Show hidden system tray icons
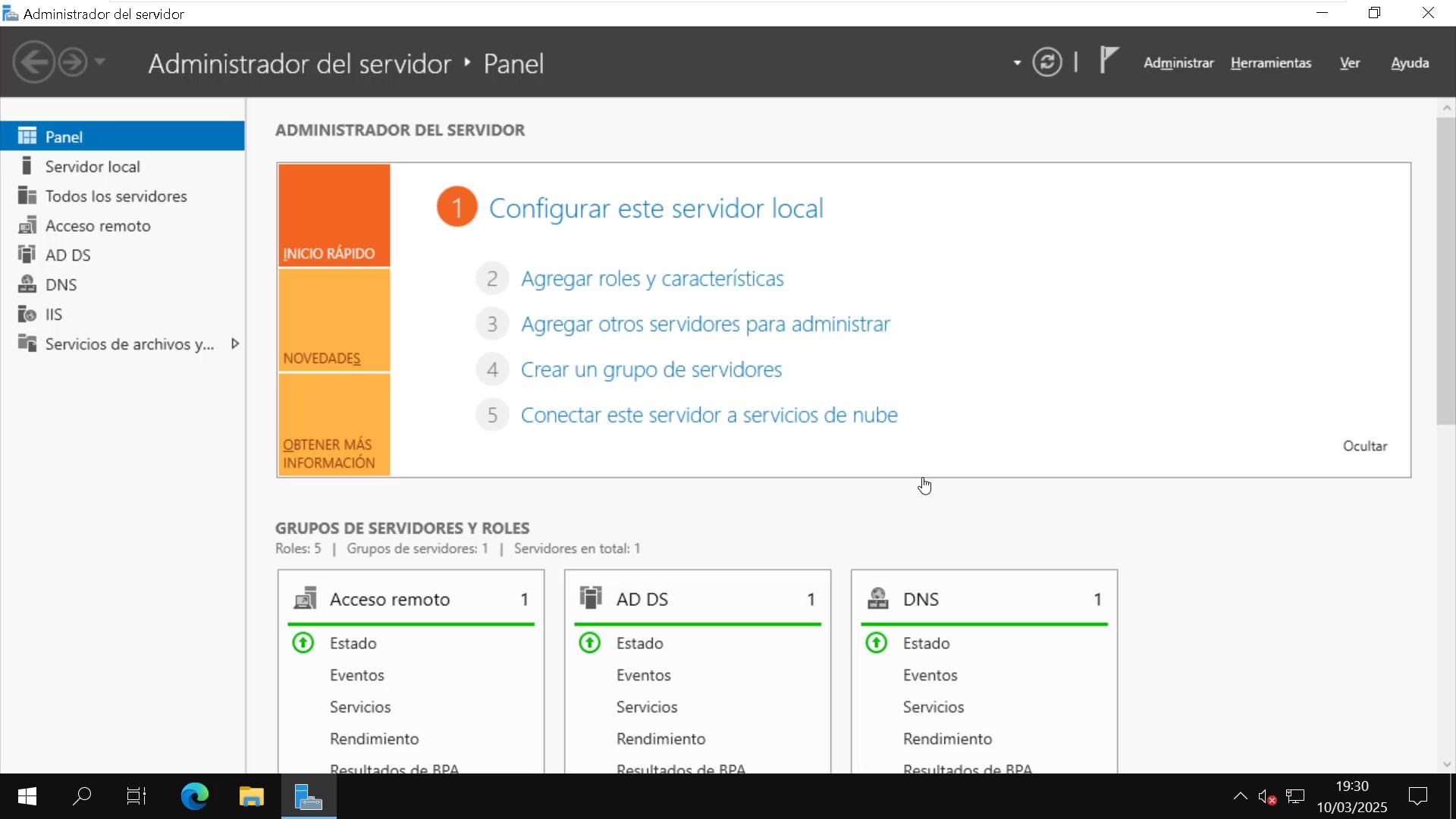Image resolution: width=1456 pixels, height=819 pixels. [x=1240, y=796]
